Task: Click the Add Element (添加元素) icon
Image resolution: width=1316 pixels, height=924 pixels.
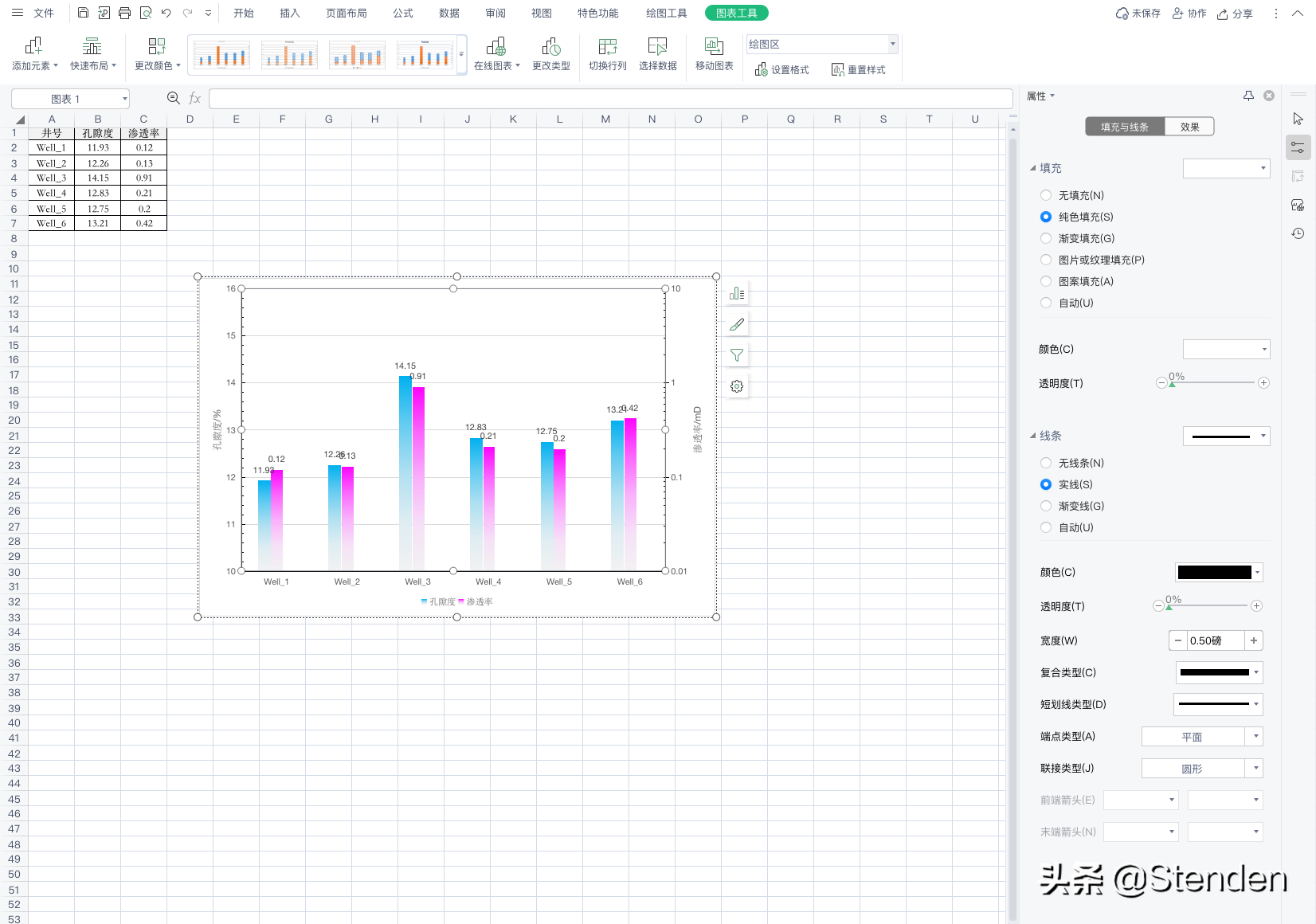Action: 33,46
